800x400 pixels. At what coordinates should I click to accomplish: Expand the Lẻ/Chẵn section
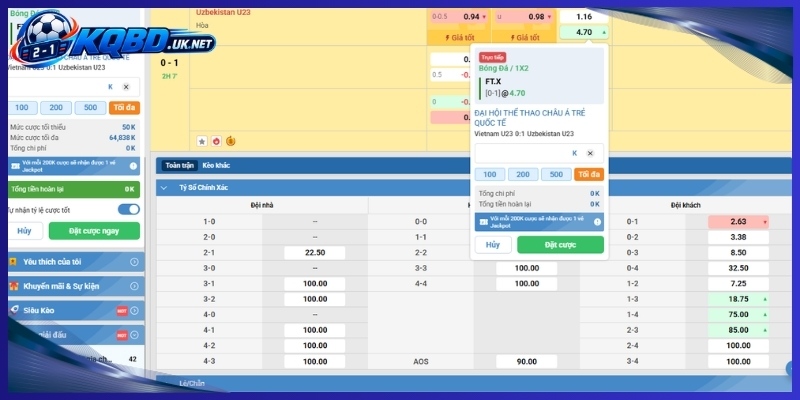pos(192,383)
